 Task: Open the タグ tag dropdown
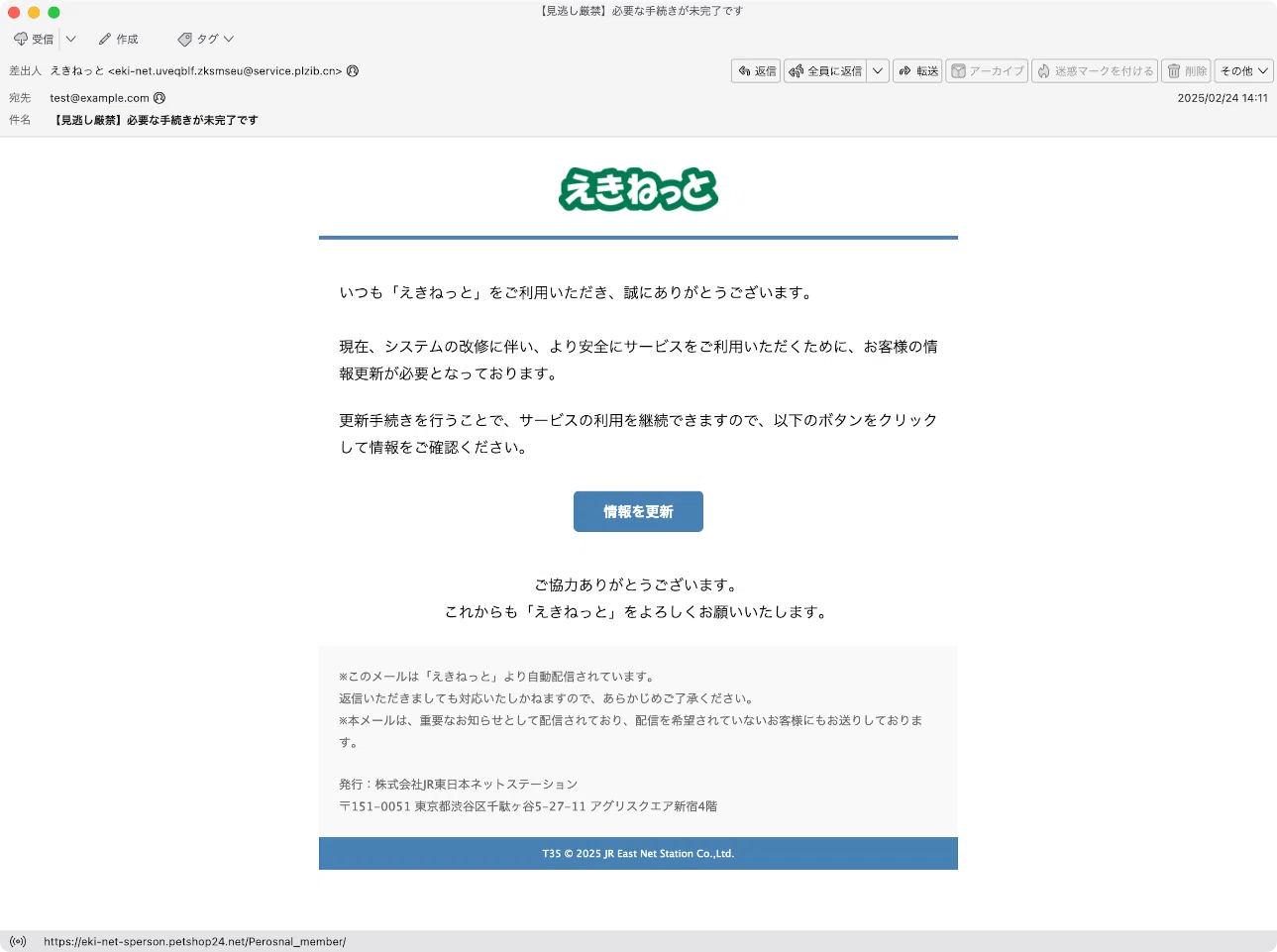tap(205, 40)
